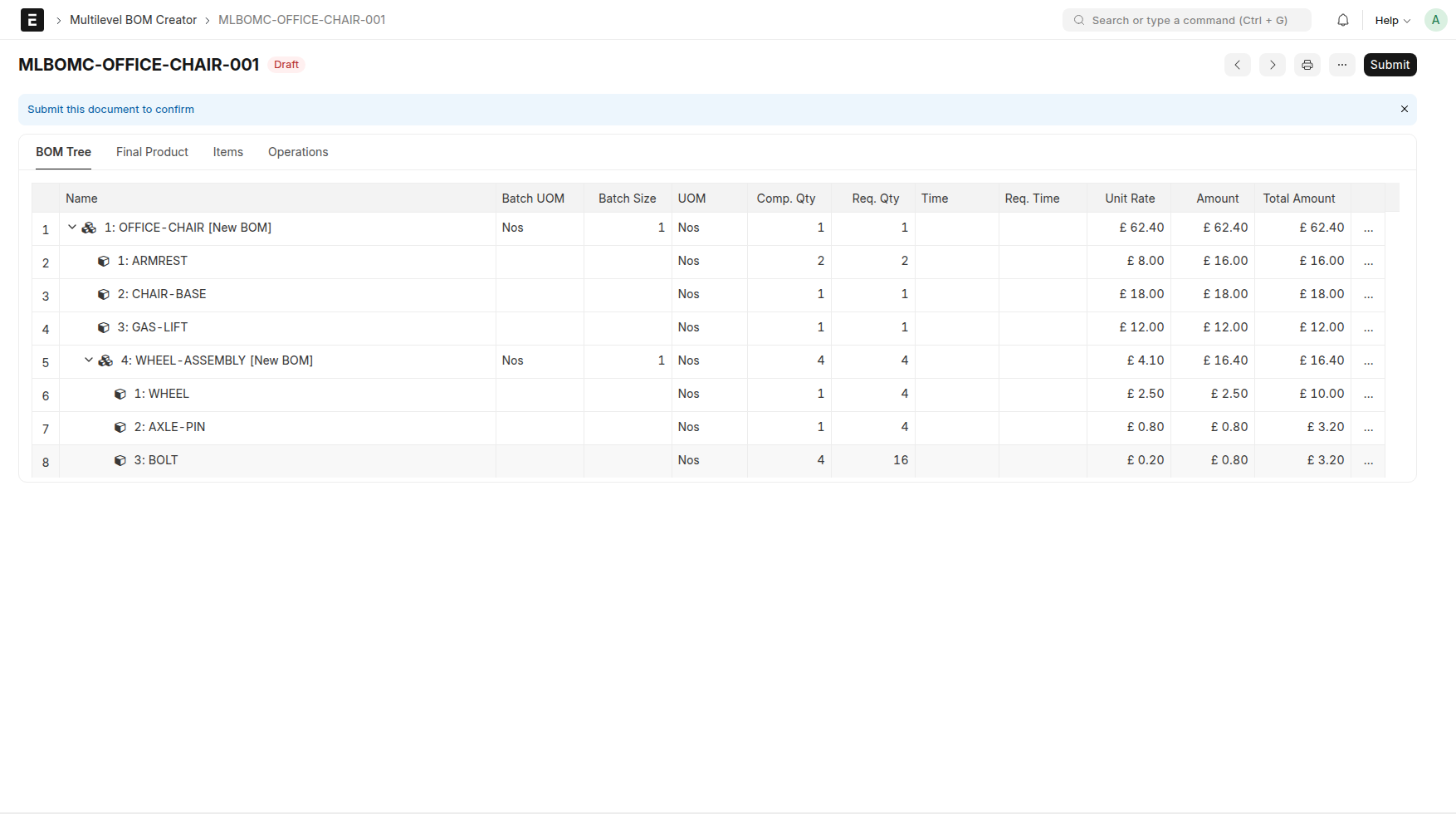This screenshot has height=814, width=1456.
Task: Navigate to Multilevel BOM Creator breadcrumb
Action: (x=133, y=20)
